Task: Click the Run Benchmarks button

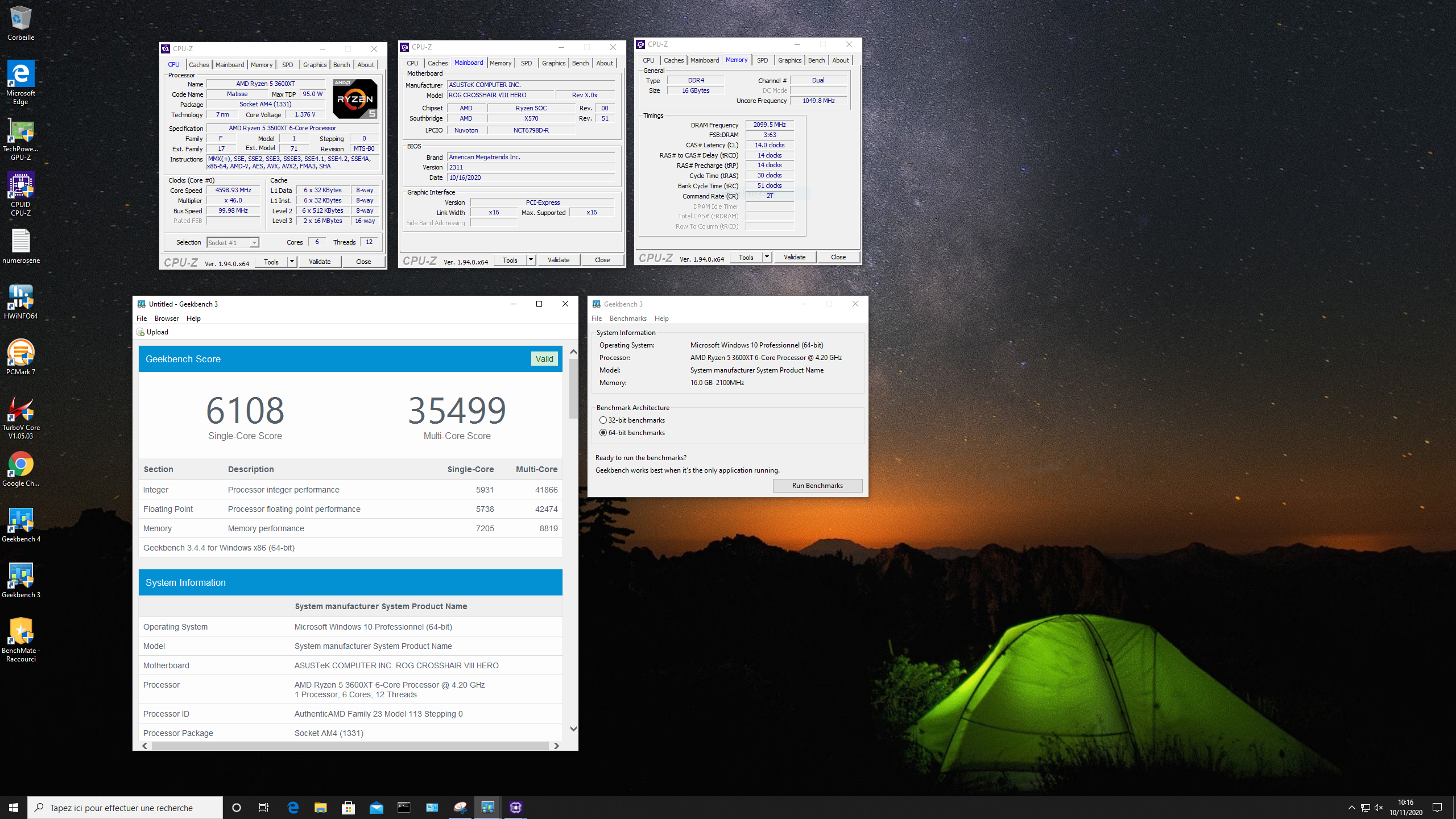Action: (x=817, y=486)
